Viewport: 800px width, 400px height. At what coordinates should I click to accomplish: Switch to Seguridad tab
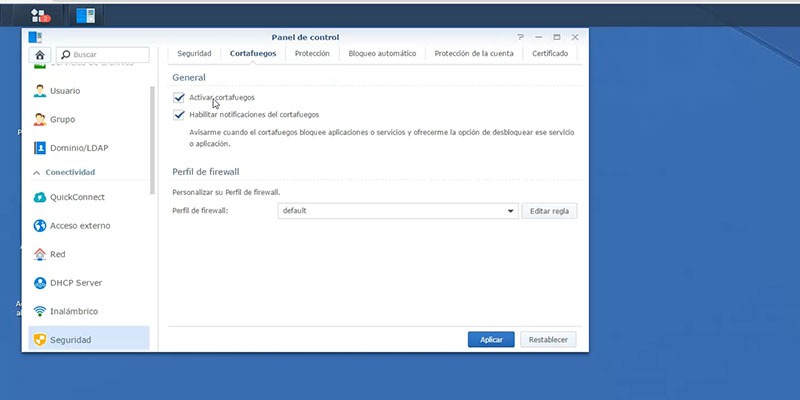point(194,54)
